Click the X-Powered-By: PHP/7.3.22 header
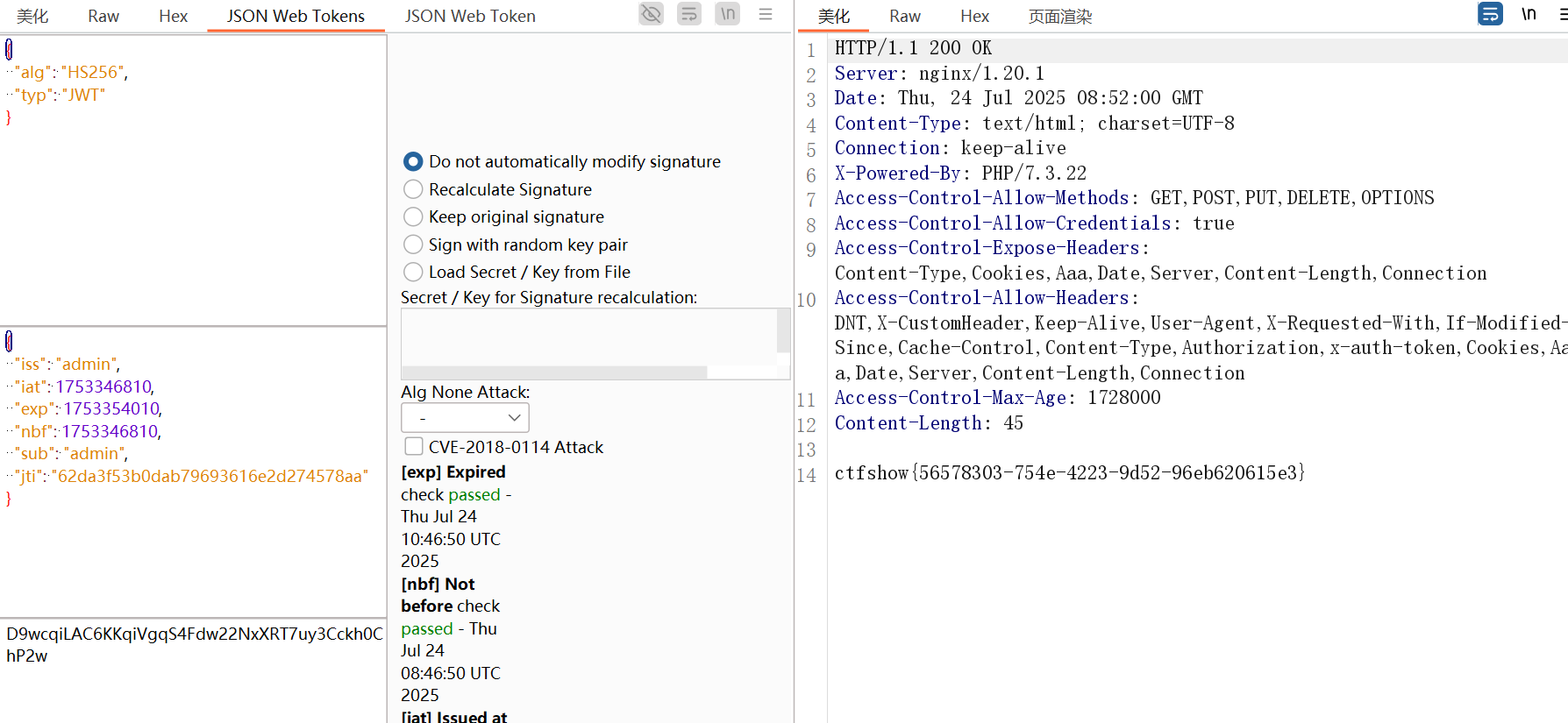Screen dimensions: 1568x723 (x=960, y=174)
